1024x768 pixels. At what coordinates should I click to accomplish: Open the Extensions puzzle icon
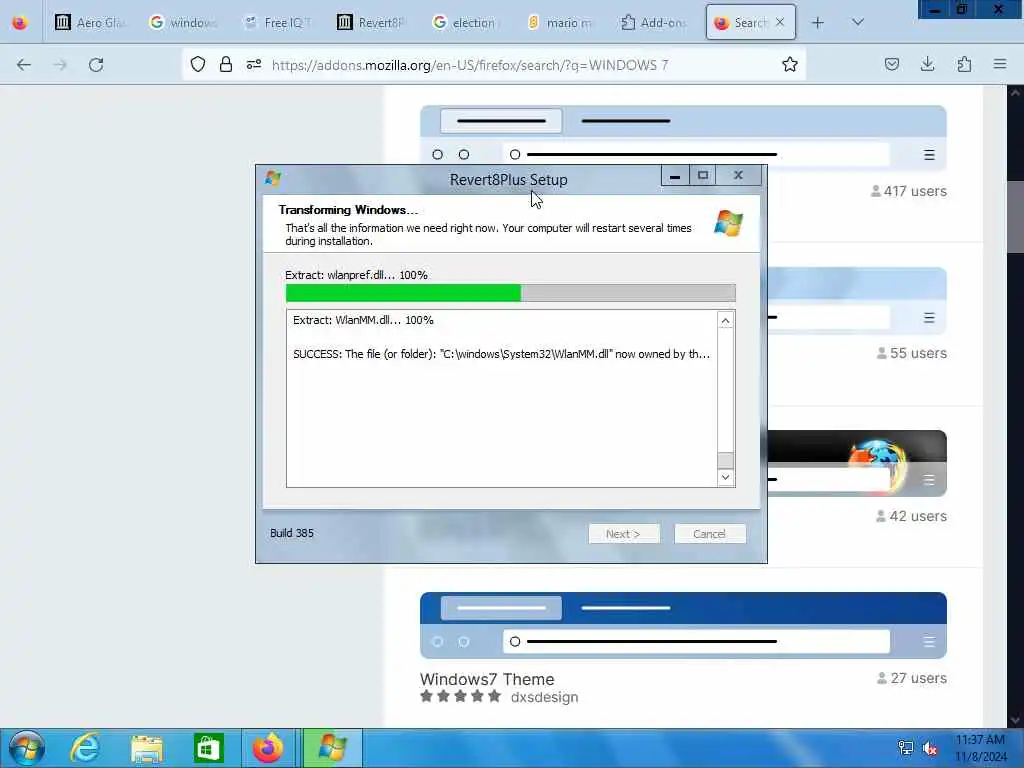[964, 64]
